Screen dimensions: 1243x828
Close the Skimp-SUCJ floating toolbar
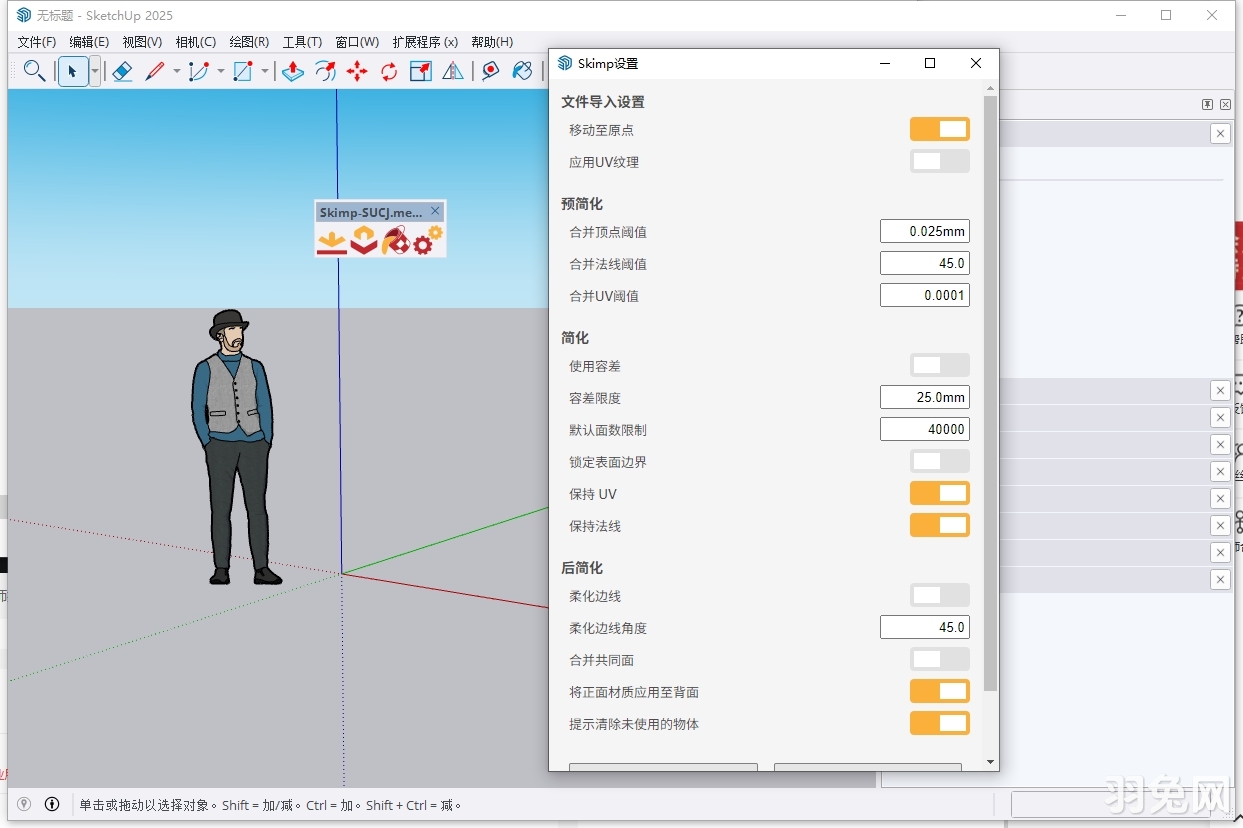coord(435,211)
